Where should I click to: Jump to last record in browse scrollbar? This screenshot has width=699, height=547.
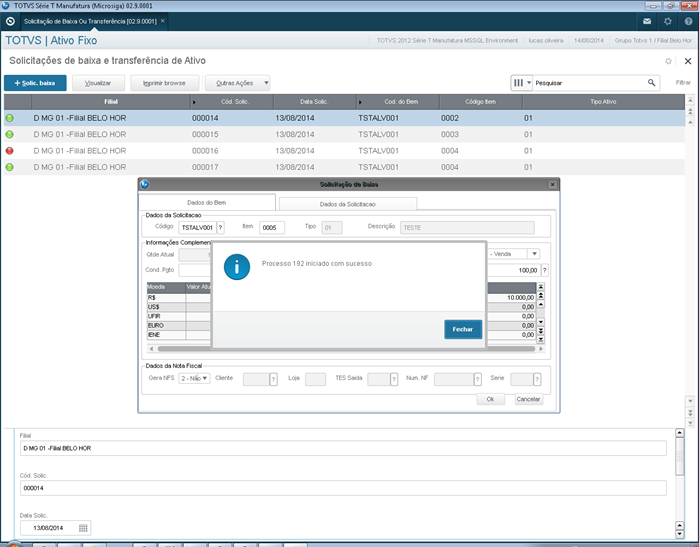[x=690, y=423]
